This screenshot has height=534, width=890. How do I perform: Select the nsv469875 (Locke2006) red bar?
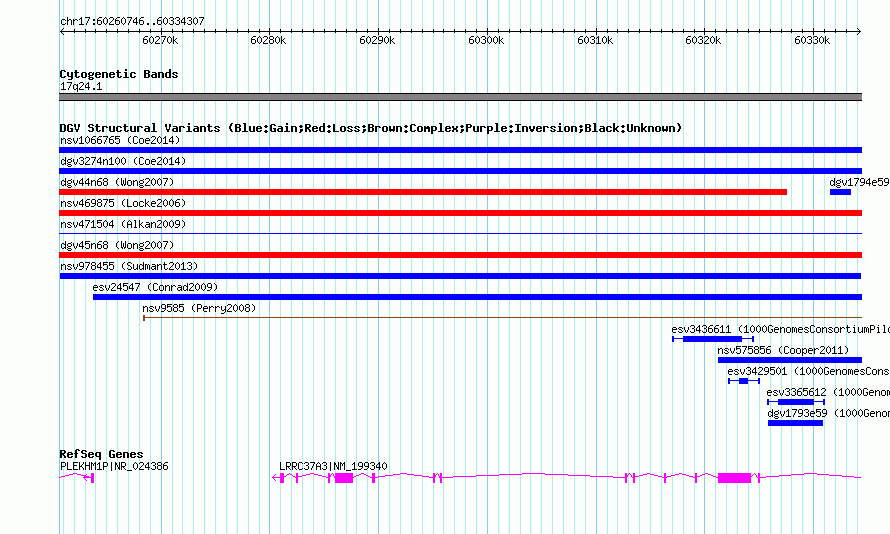460,213
